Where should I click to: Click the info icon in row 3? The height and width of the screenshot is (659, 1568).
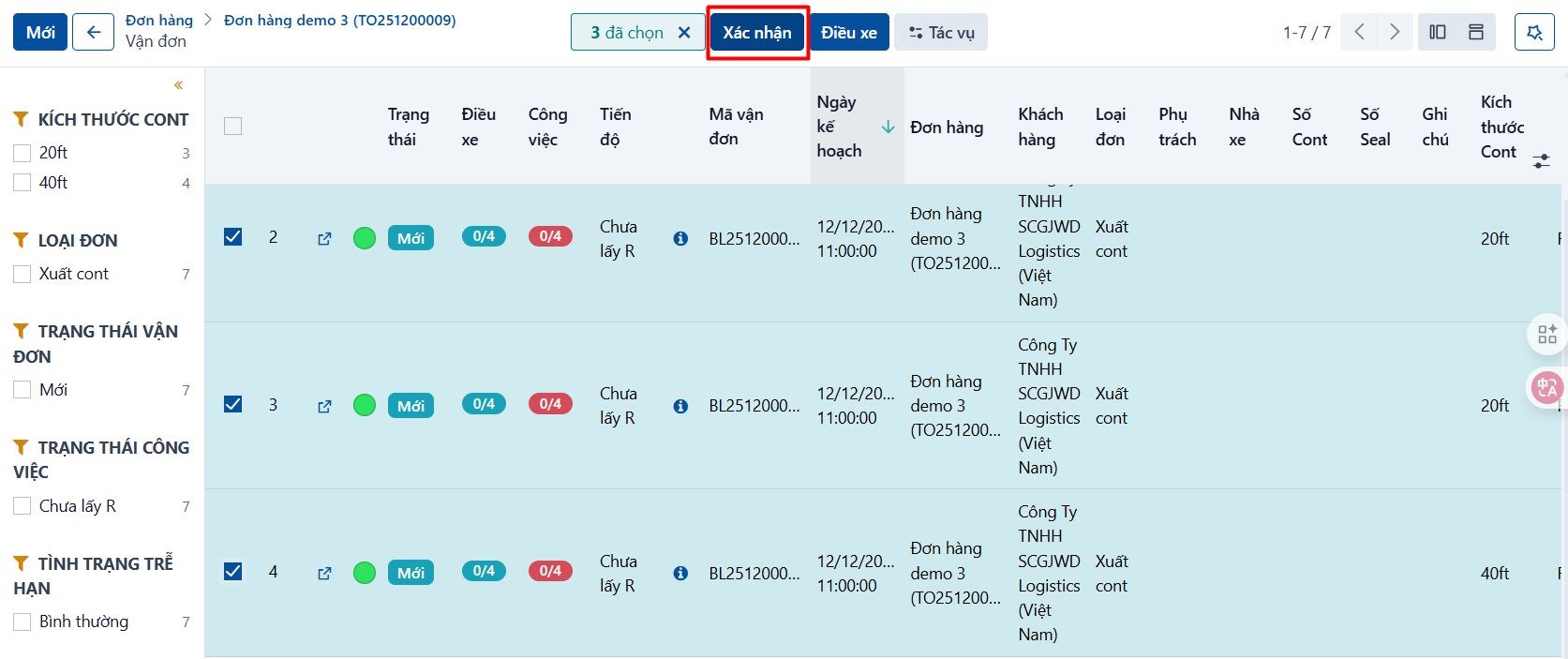click(680, 406)
